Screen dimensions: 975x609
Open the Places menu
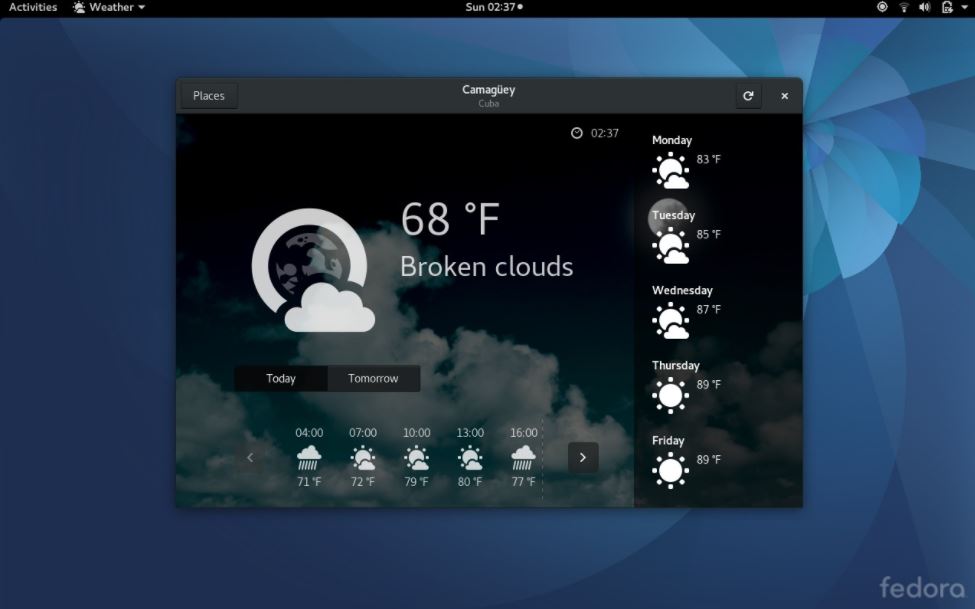pyautogui.click(x=209, y=96)
